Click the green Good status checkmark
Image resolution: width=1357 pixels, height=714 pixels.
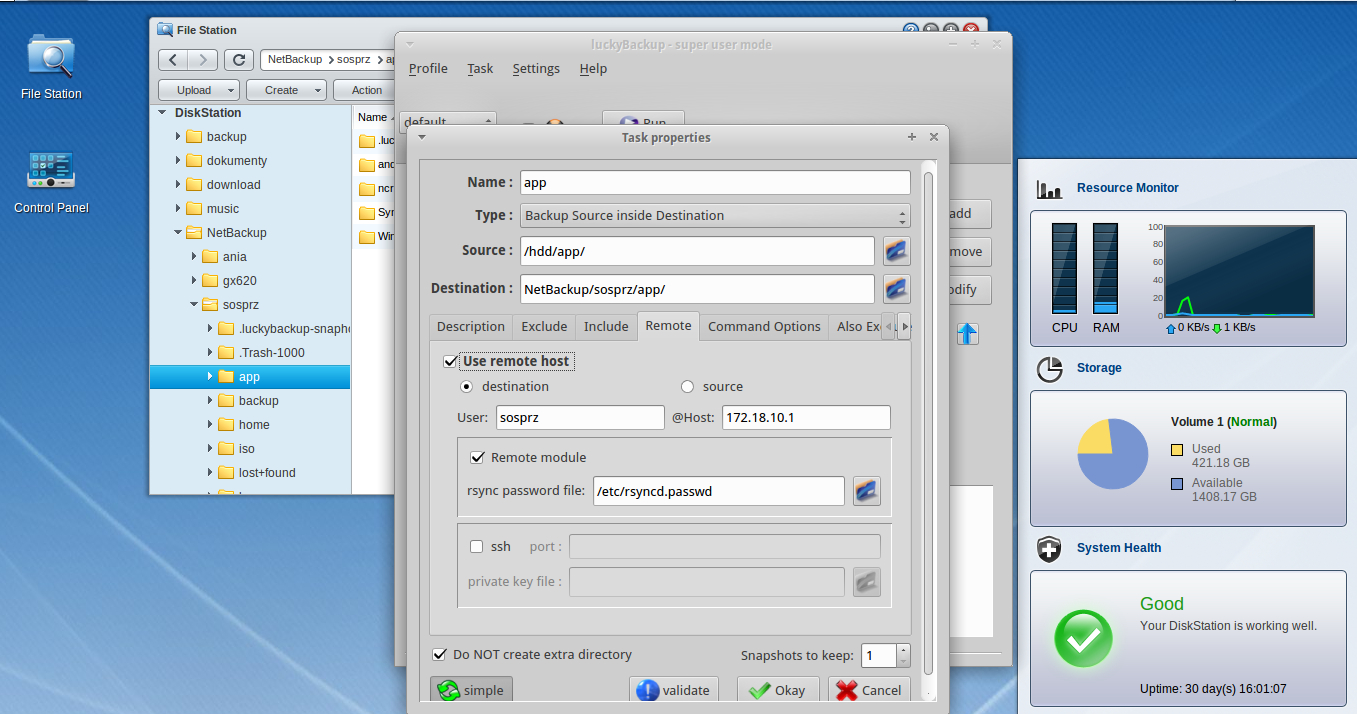tap(1083, 638)
